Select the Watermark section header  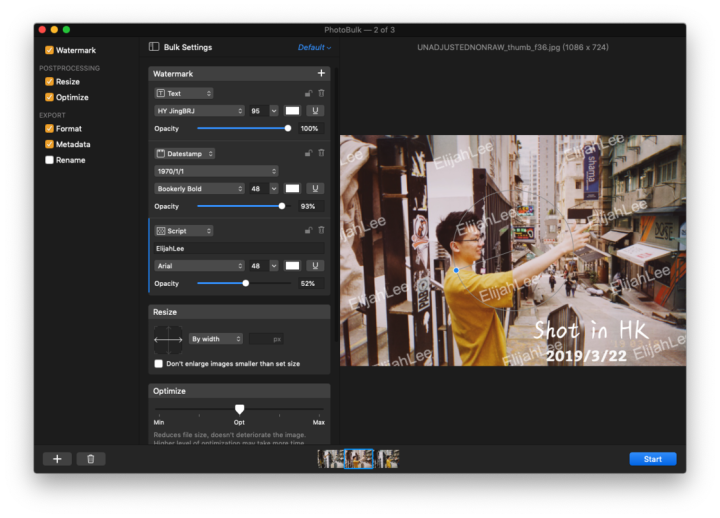coord(239,73)
